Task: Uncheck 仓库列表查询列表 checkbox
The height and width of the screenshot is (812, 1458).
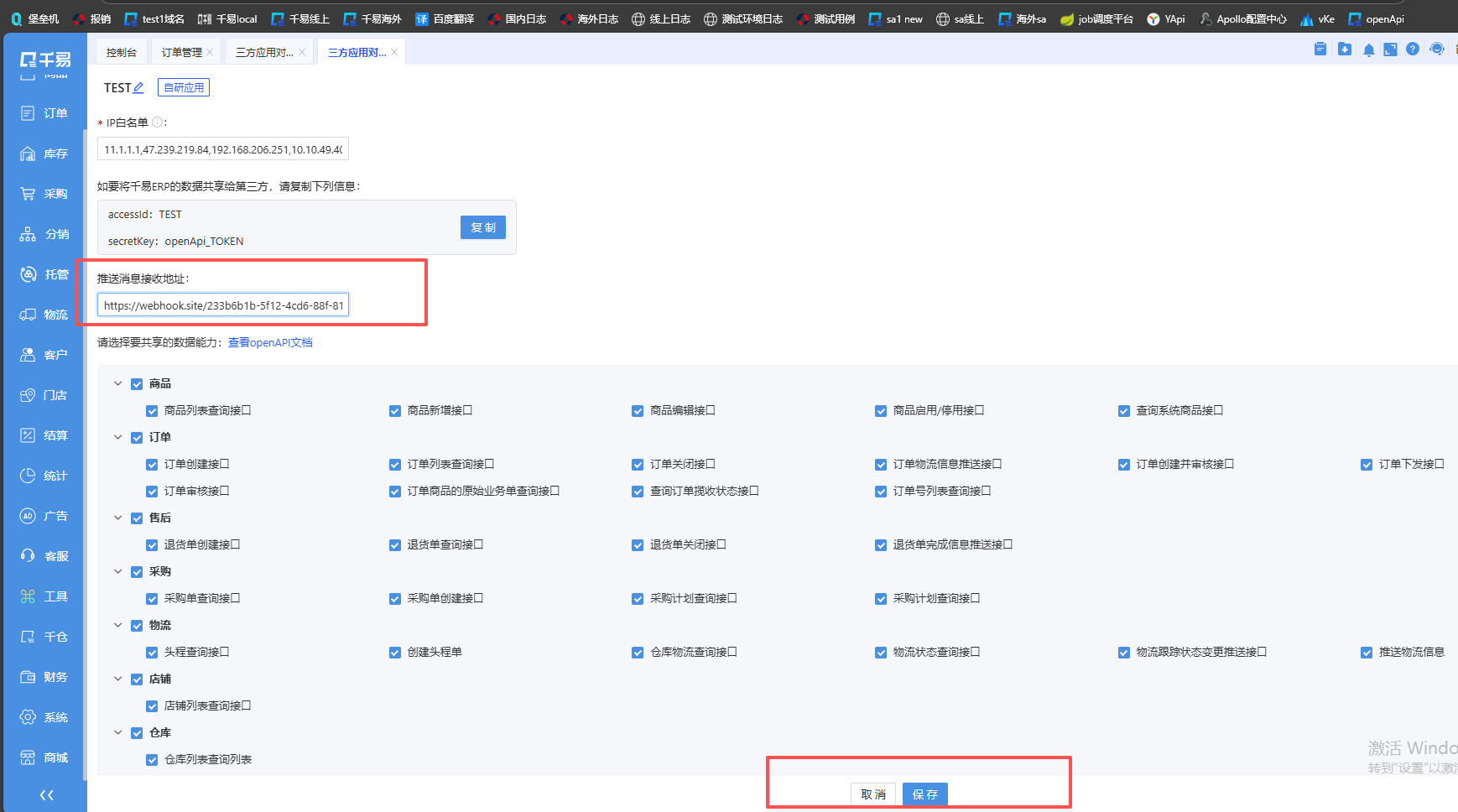Action: tap(152, 760)
